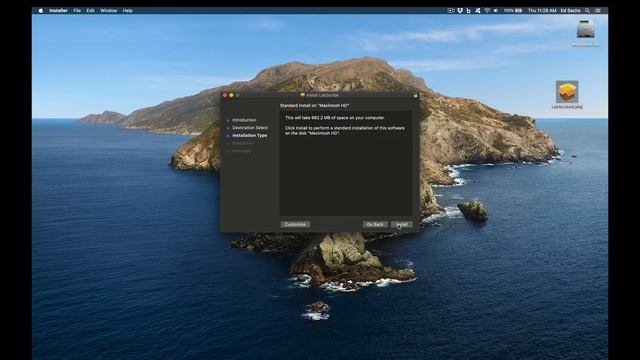Select the Destination Select step

pyautogui.click(x=250, y=128)
